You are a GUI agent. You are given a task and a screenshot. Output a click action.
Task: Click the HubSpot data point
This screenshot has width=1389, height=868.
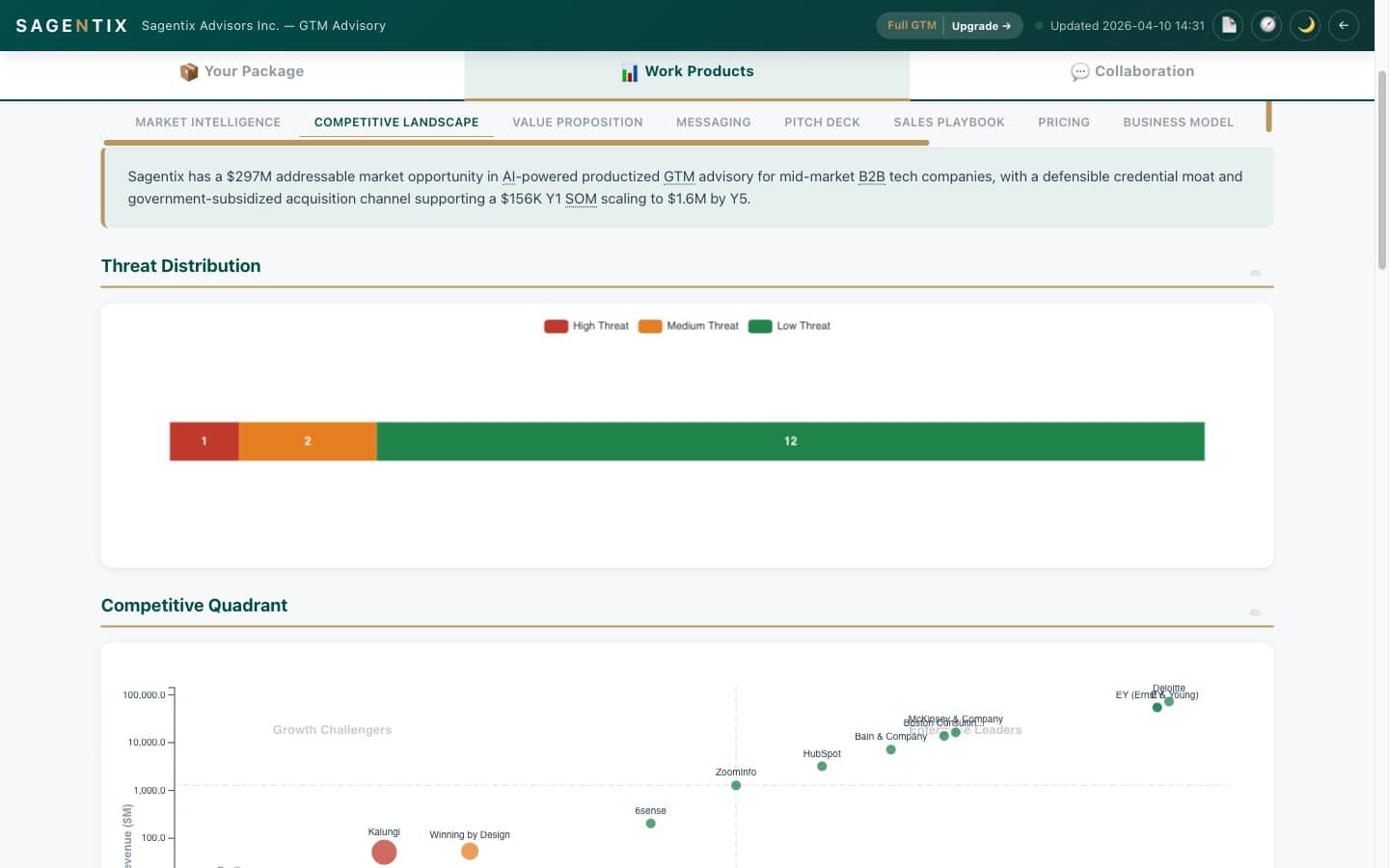pos(822,767)
